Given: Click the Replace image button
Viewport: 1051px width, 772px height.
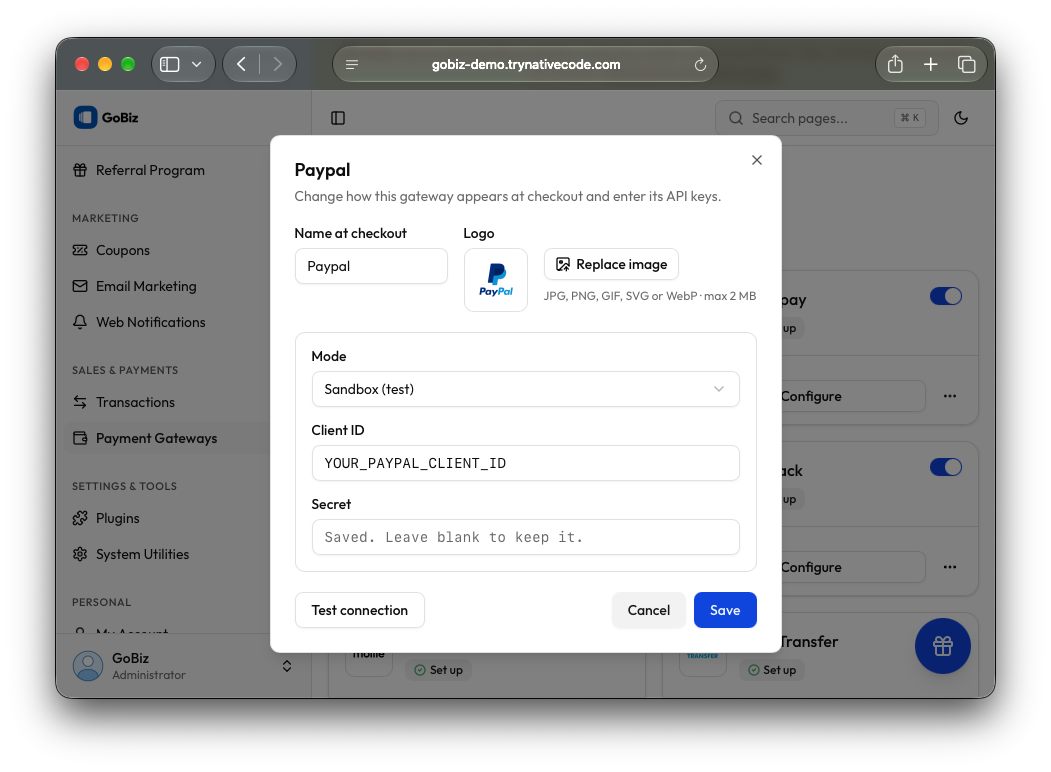Looking at the screenshot, I should pyautogui.click(x=611, y=264).
